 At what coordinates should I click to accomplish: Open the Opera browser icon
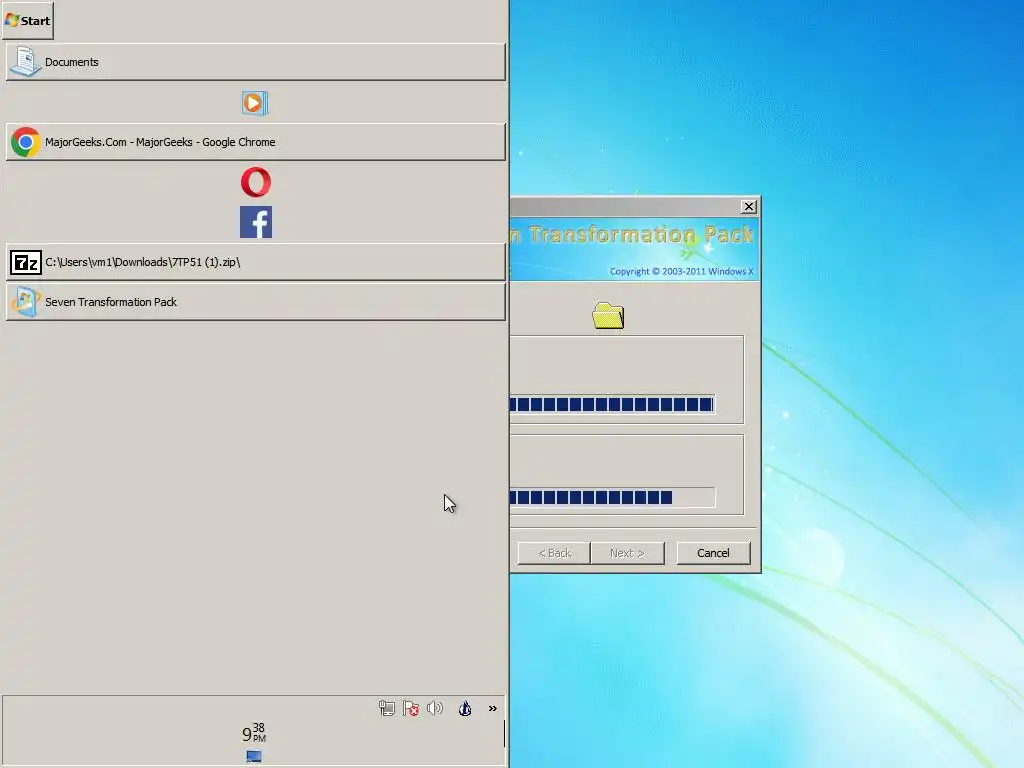tap(255, 182)
